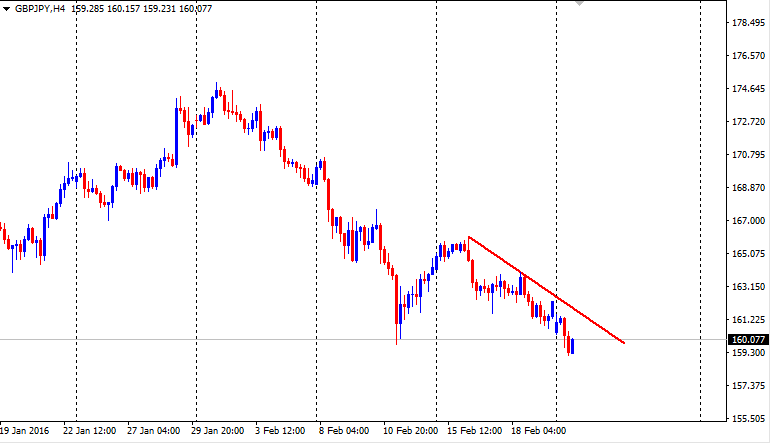
Task: Select the red descending trendline
Action: [x=546, y=290]
